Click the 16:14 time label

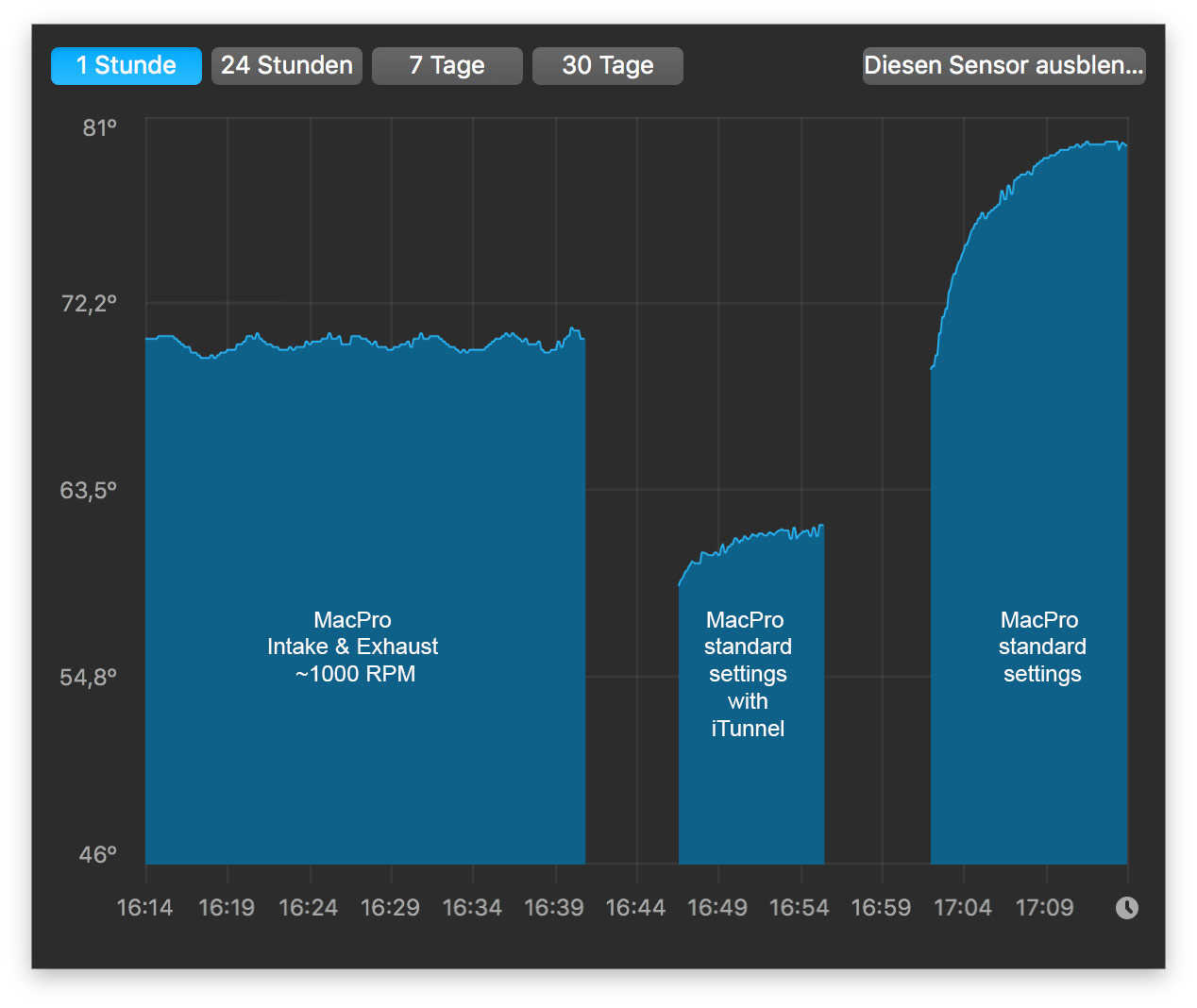(x=145, y=908)
